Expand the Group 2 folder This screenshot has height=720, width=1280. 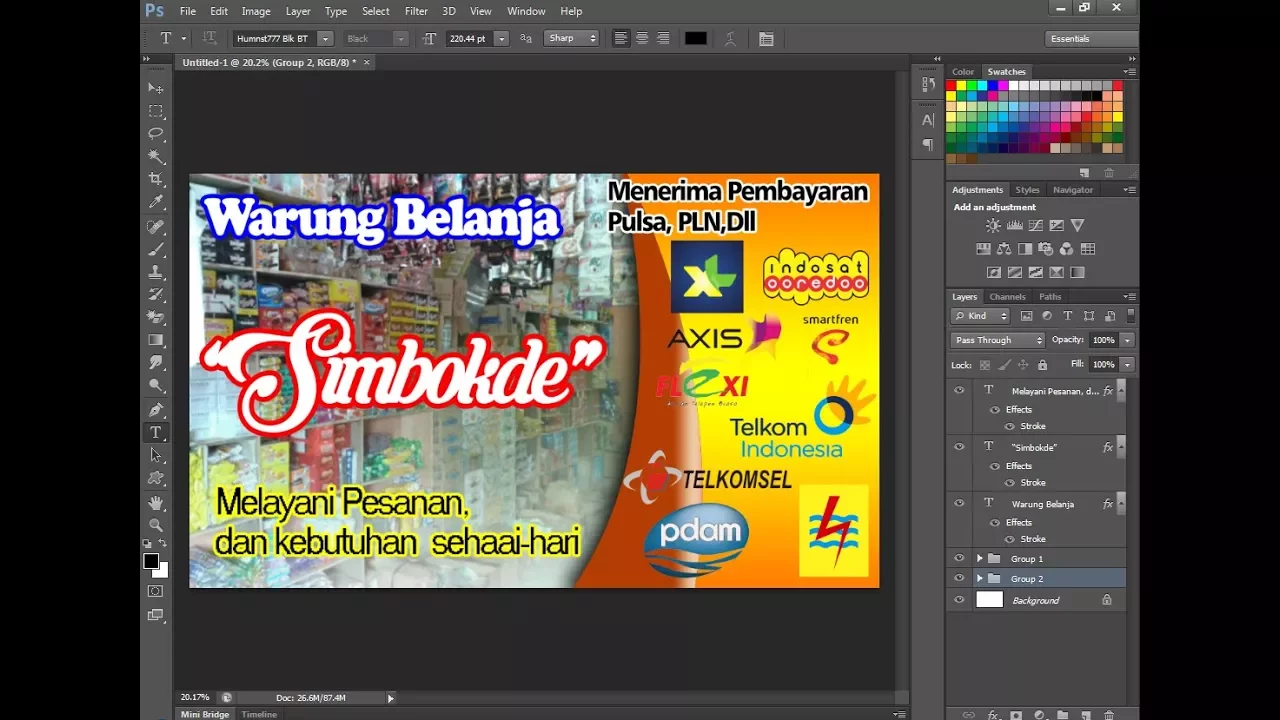point(980,578)
